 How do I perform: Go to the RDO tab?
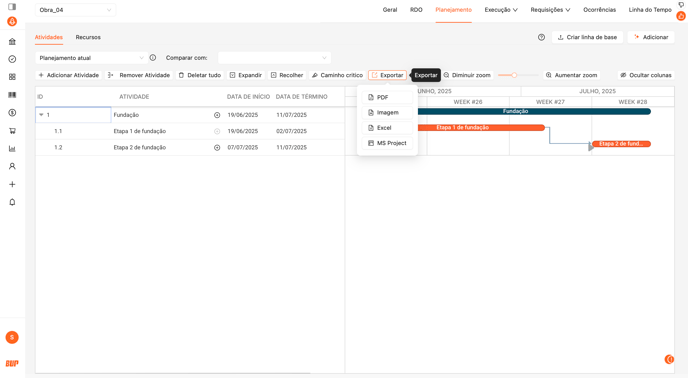[x=416, y=10]
